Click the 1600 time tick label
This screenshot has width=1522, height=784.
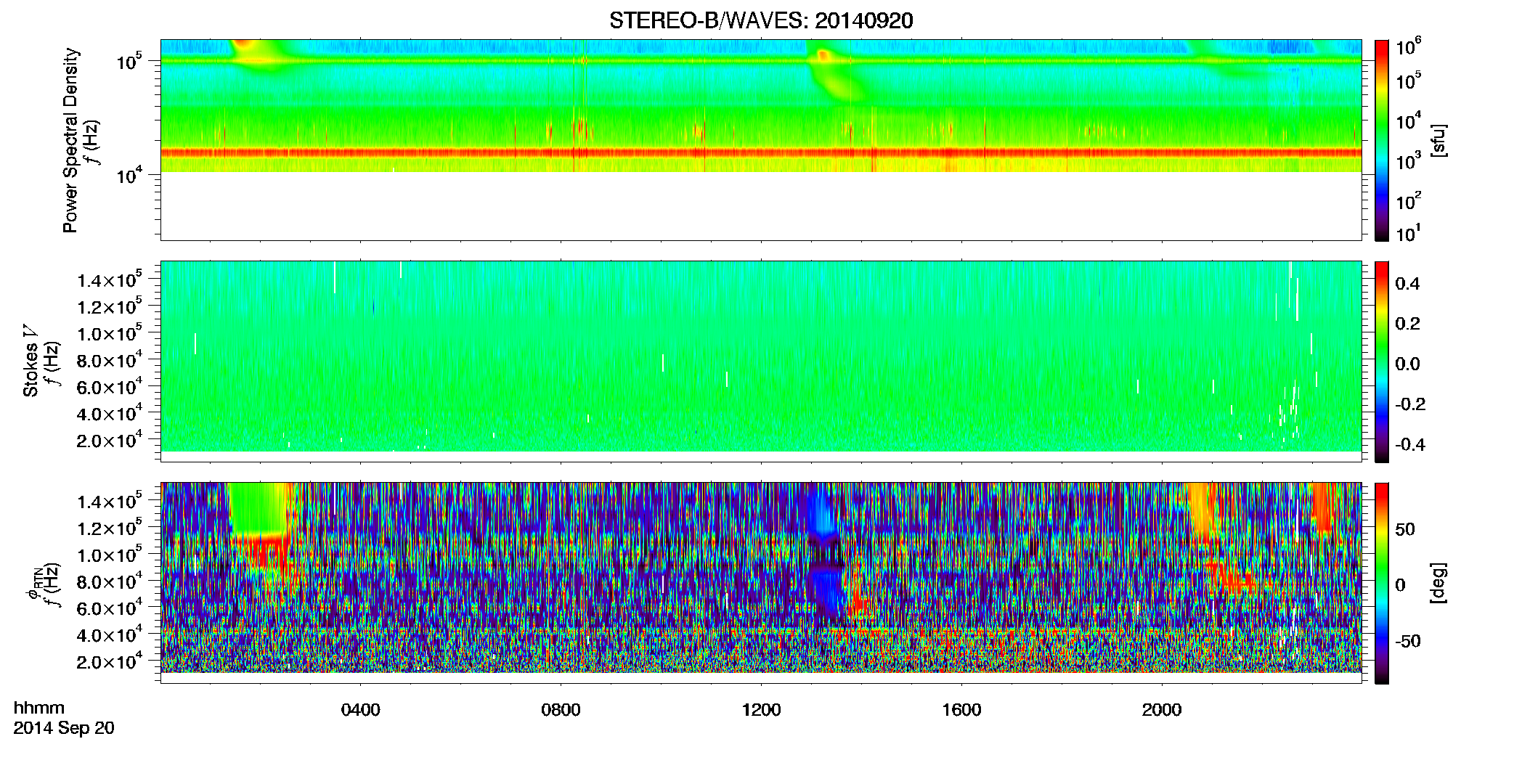(961, 710)
